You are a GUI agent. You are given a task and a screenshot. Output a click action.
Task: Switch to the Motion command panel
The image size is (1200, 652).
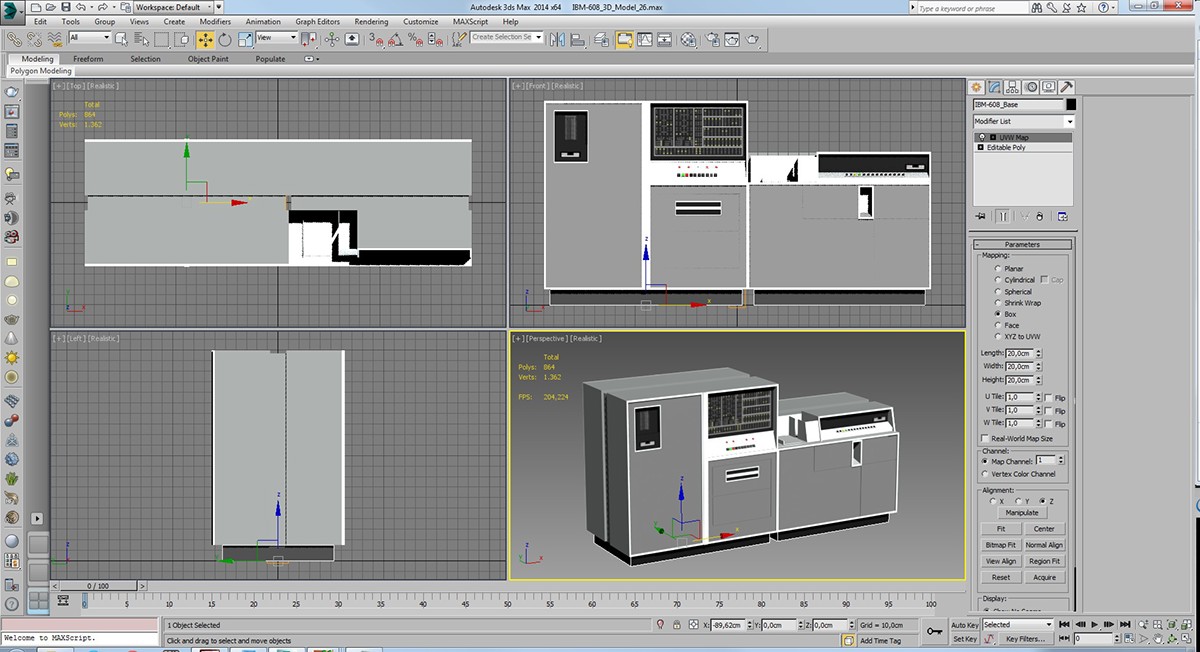1031,87
